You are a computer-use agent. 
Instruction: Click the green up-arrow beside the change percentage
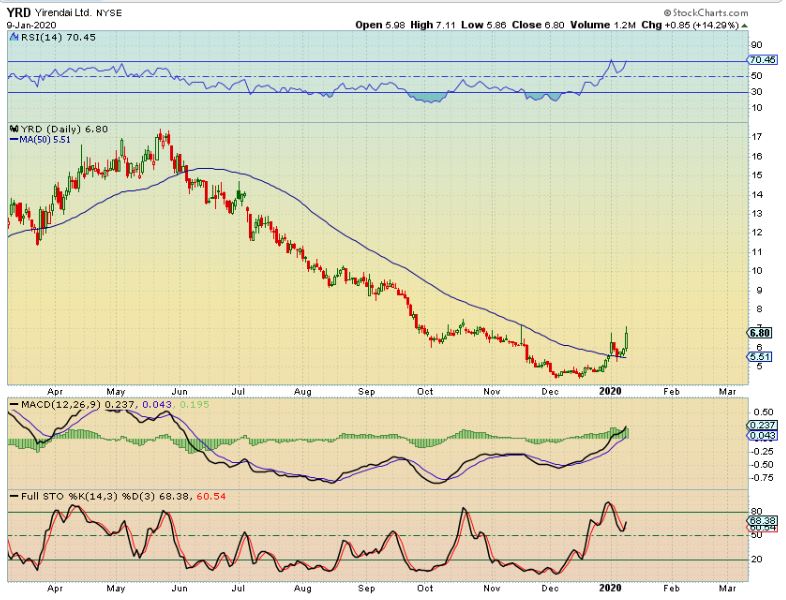pos(744,25)
